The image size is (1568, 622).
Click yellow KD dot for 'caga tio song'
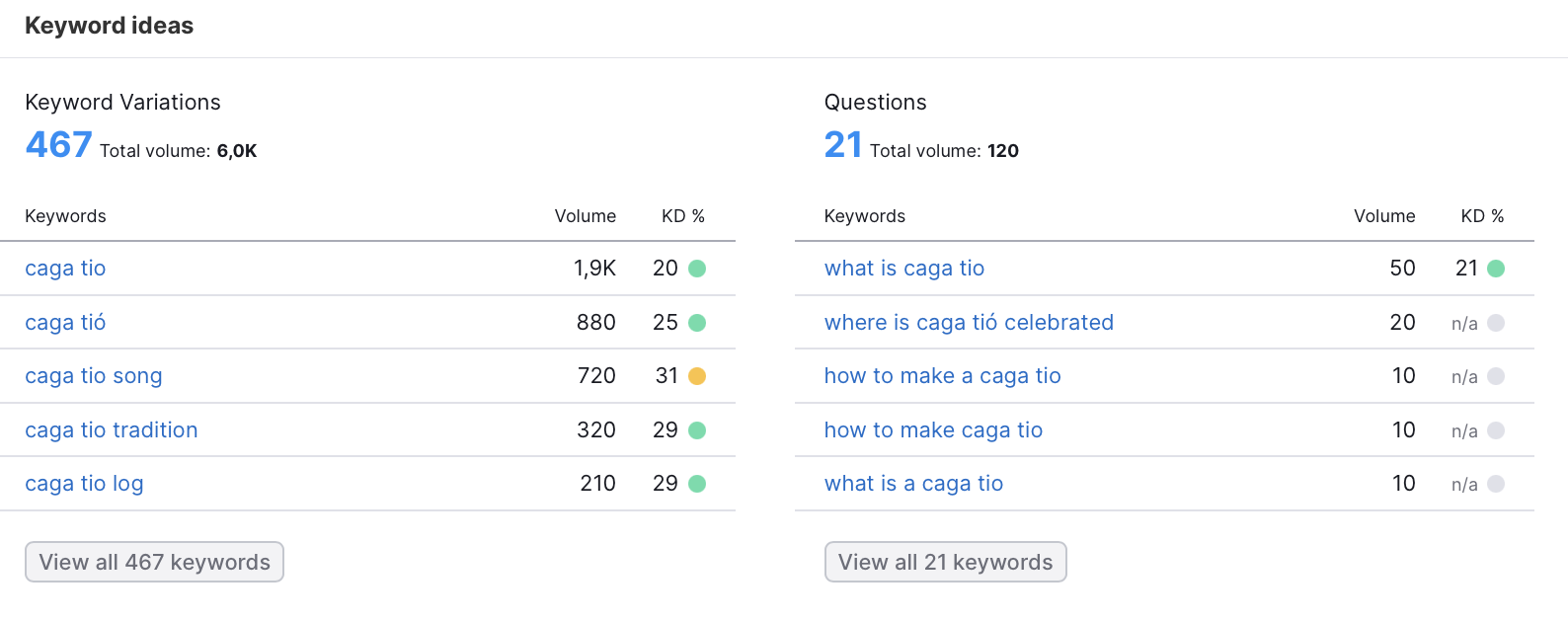click(x=697, y=376)
